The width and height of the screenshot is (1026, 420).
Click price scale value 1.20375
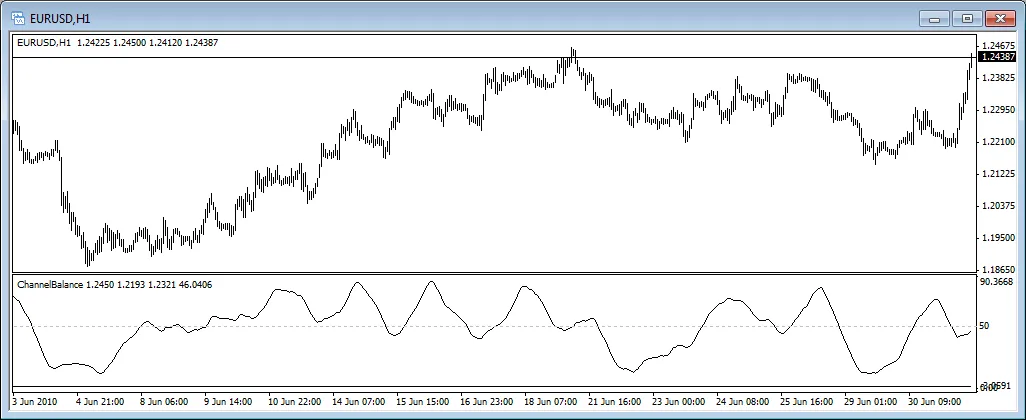[999, 206]
